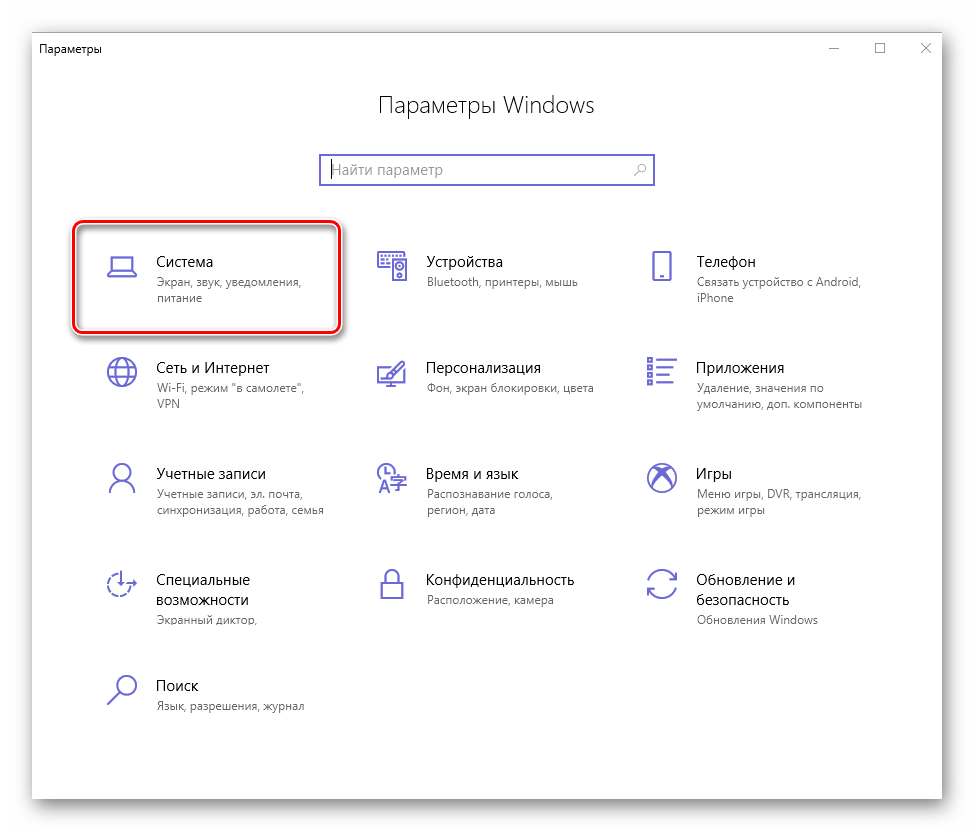Open the 'Расположение, камера' privacy description
The width and height of the screenshot is (974, 831).
pyautogui.click(x=490, y=601)
